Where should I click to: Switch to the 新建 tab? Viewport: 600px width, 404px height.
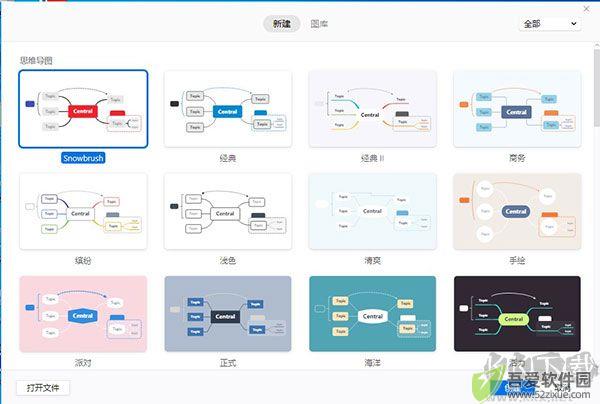tap(282, 24)
